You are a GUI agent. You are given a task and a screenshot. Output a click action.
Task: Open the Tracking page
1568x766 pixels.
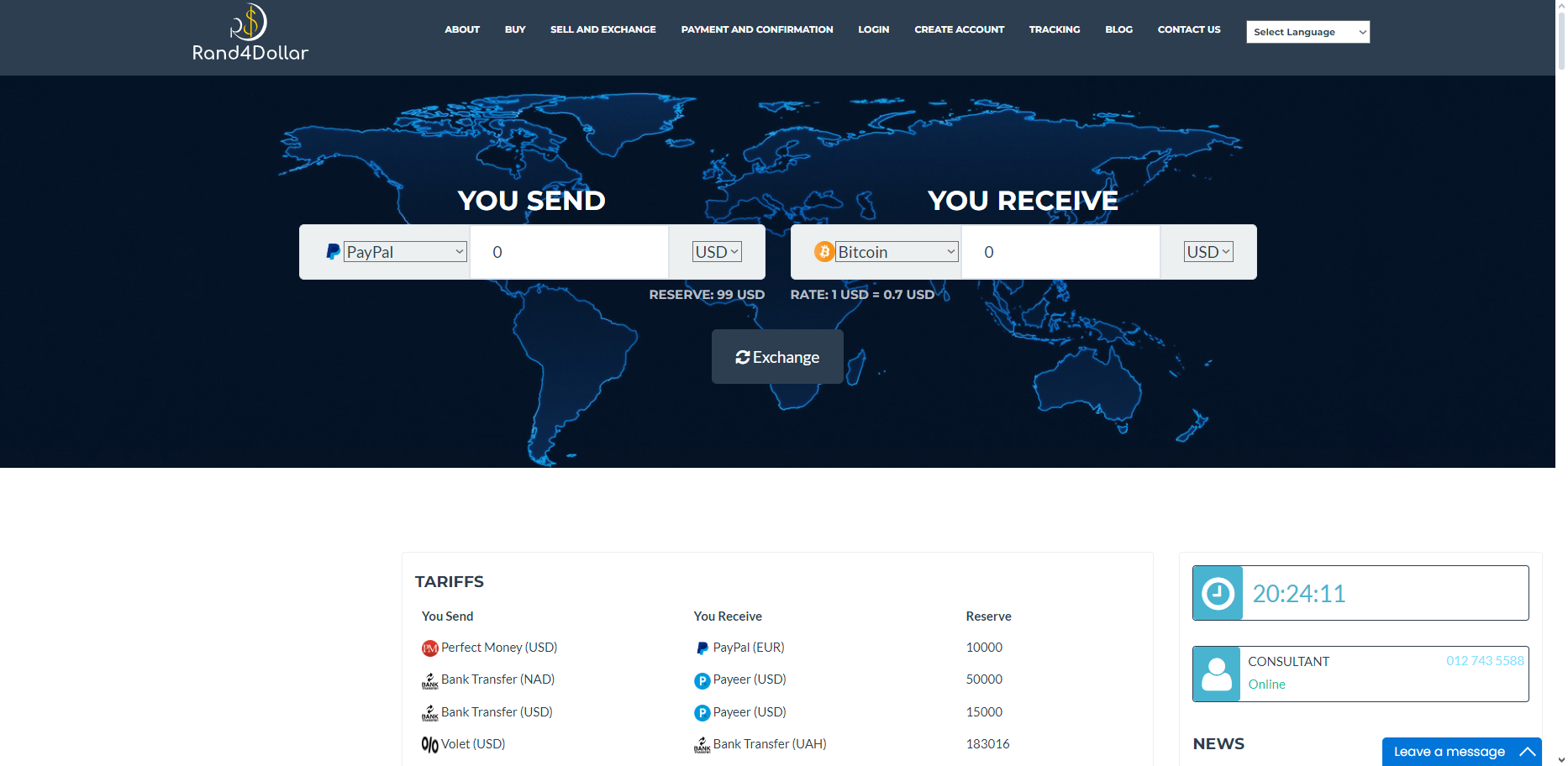(x=1055, y=29)
